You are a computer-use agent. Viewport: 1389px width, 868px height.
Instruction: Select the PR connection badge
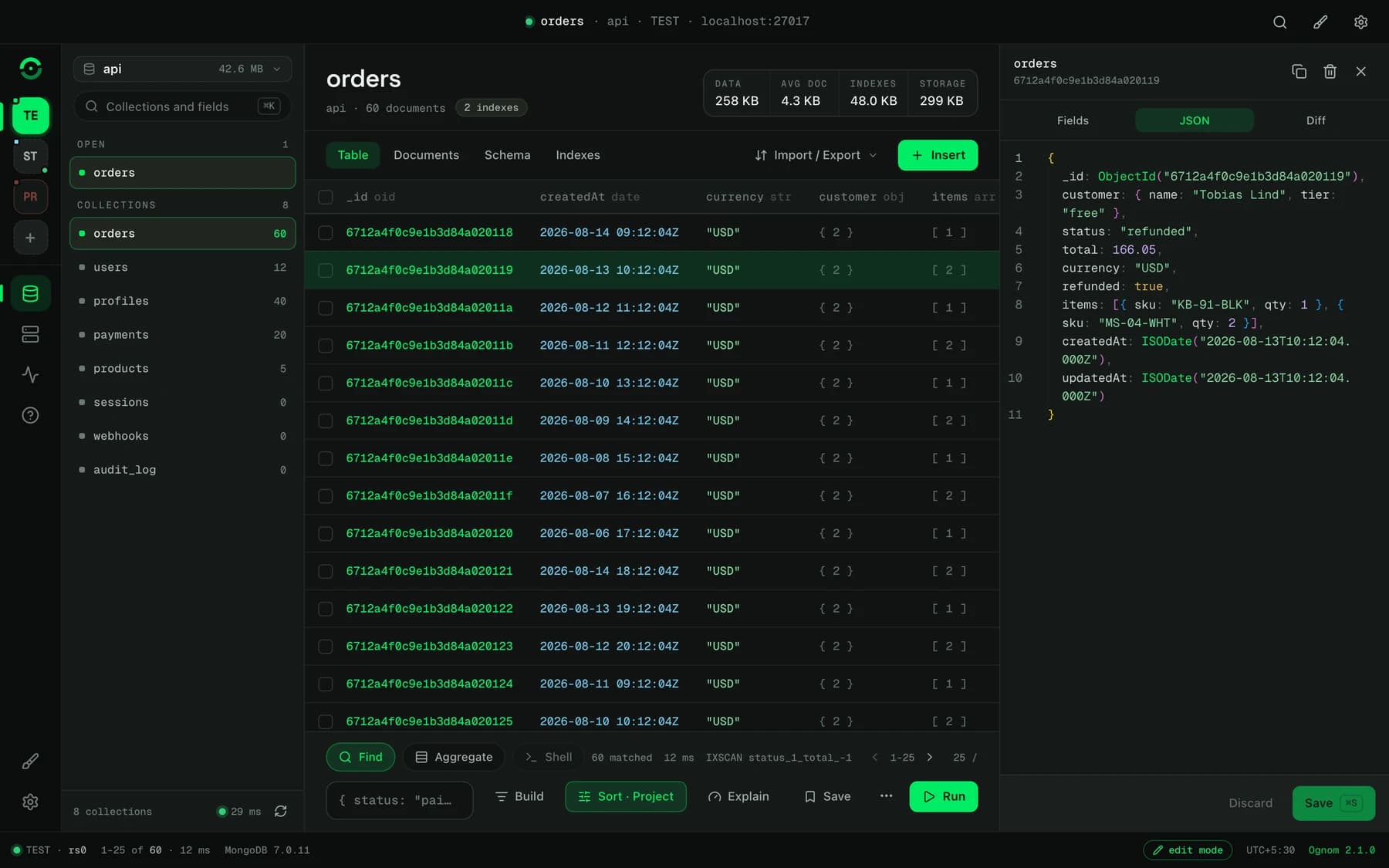[x=31, y=197]
